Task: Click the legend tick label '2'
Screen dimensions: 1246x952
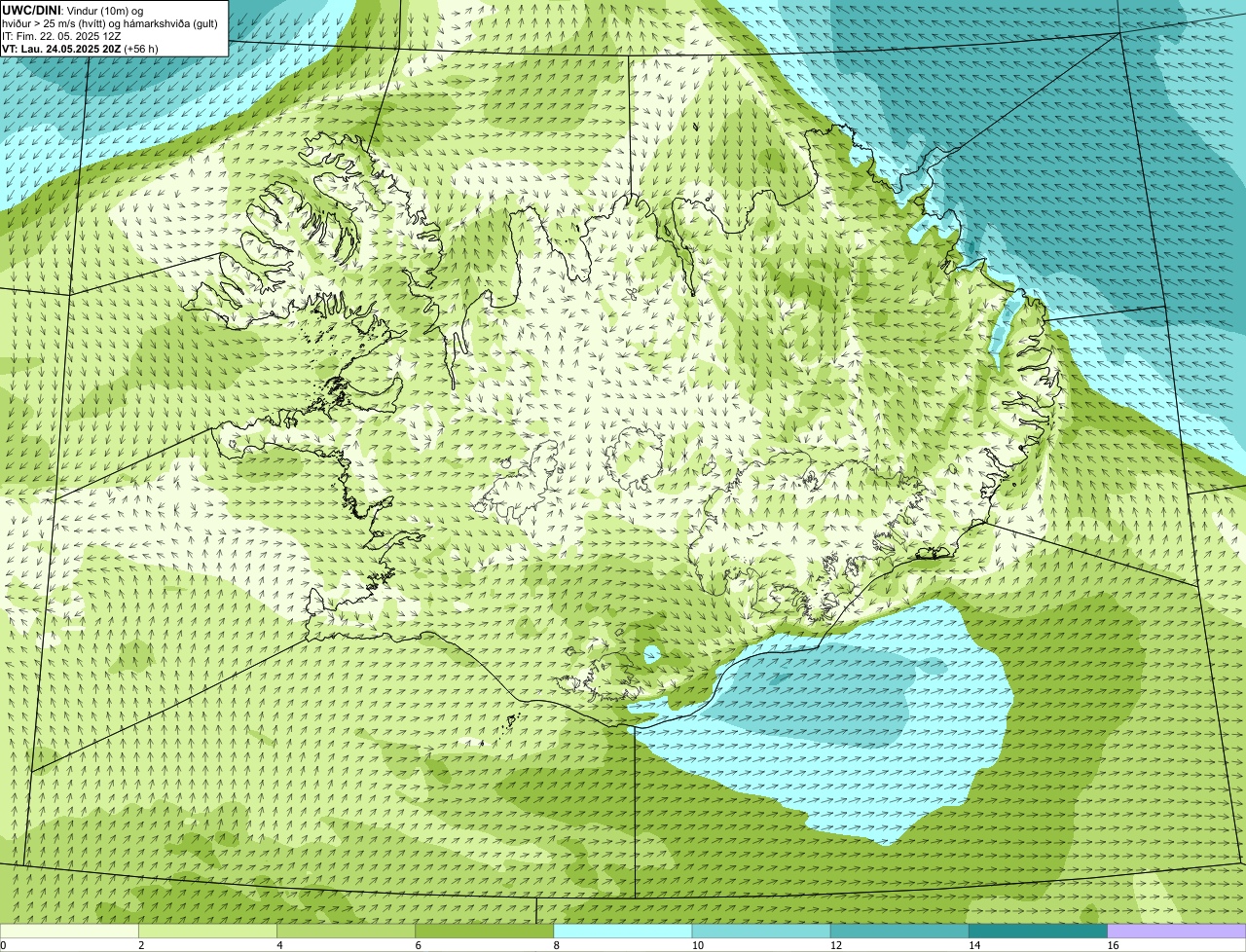Action: click(142, 945)
